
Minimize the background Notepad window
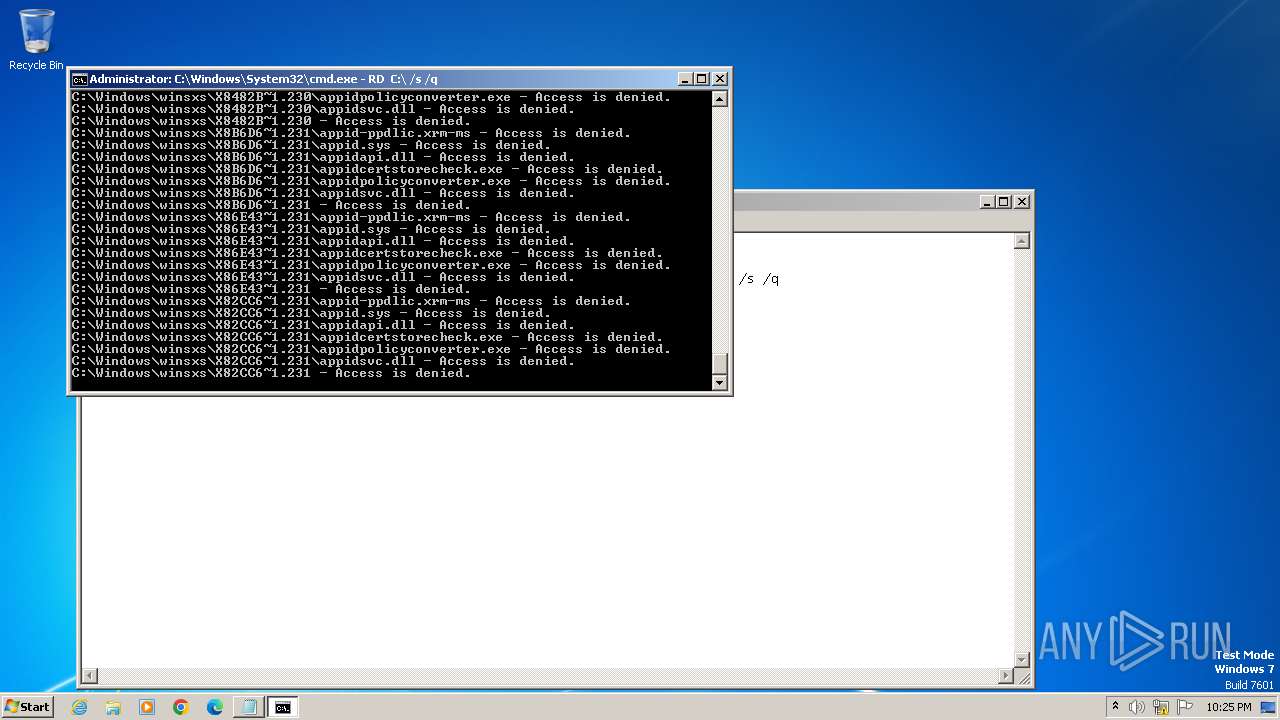tap(988, 201)
